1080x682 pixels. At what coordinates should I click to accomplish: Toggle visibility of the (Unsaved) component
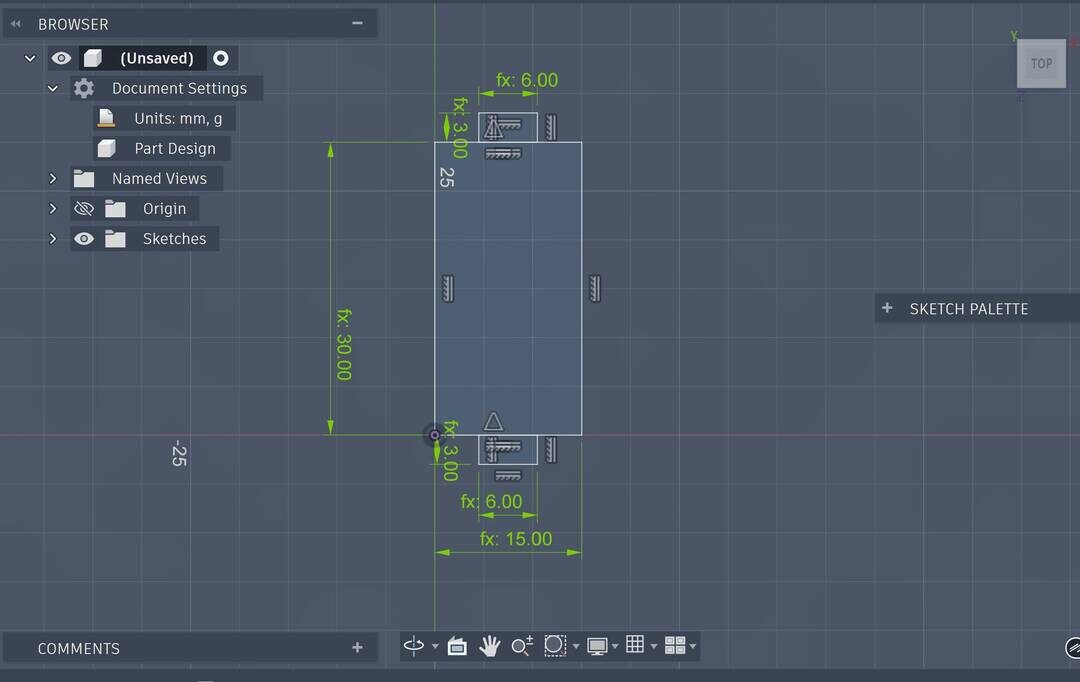coord(61,58)
